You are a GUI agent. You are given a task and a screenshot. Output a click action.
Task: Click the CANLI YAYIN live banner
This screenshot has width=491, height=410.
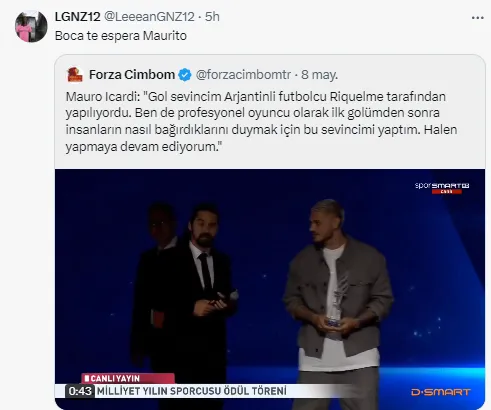coord(128,378)
